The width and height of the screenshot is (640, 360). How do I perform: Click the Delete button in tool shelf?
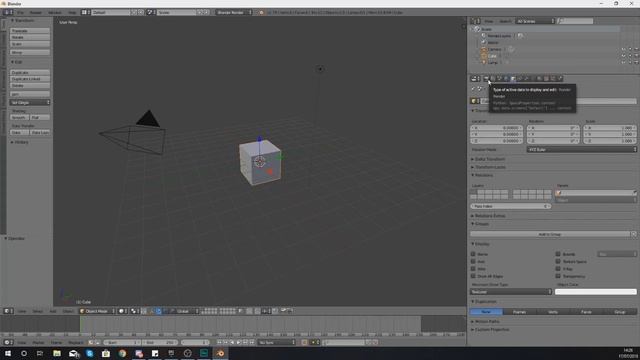(30, 85)
